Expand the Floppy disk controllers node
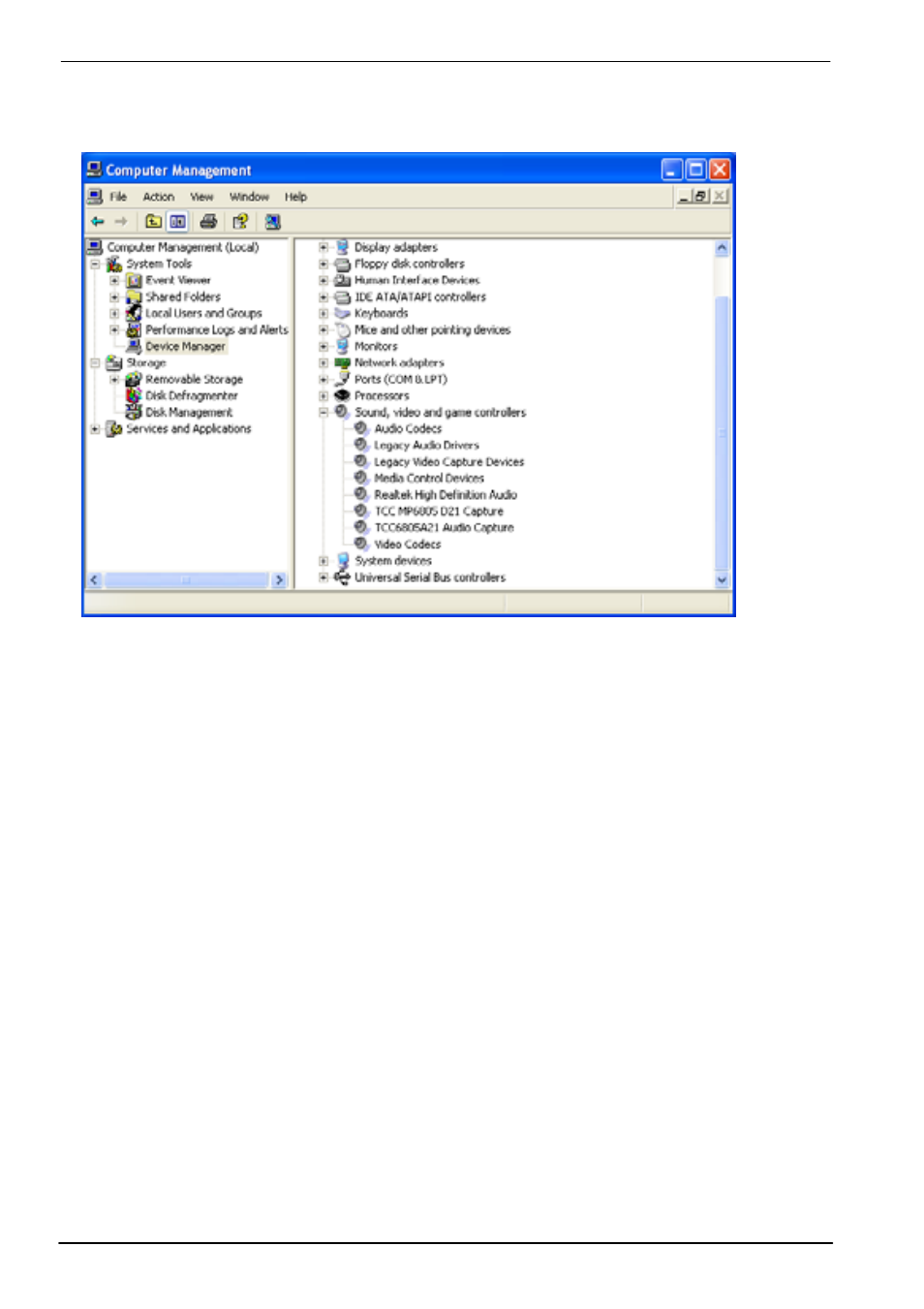 pyautogui.click(x=323, y=265)
